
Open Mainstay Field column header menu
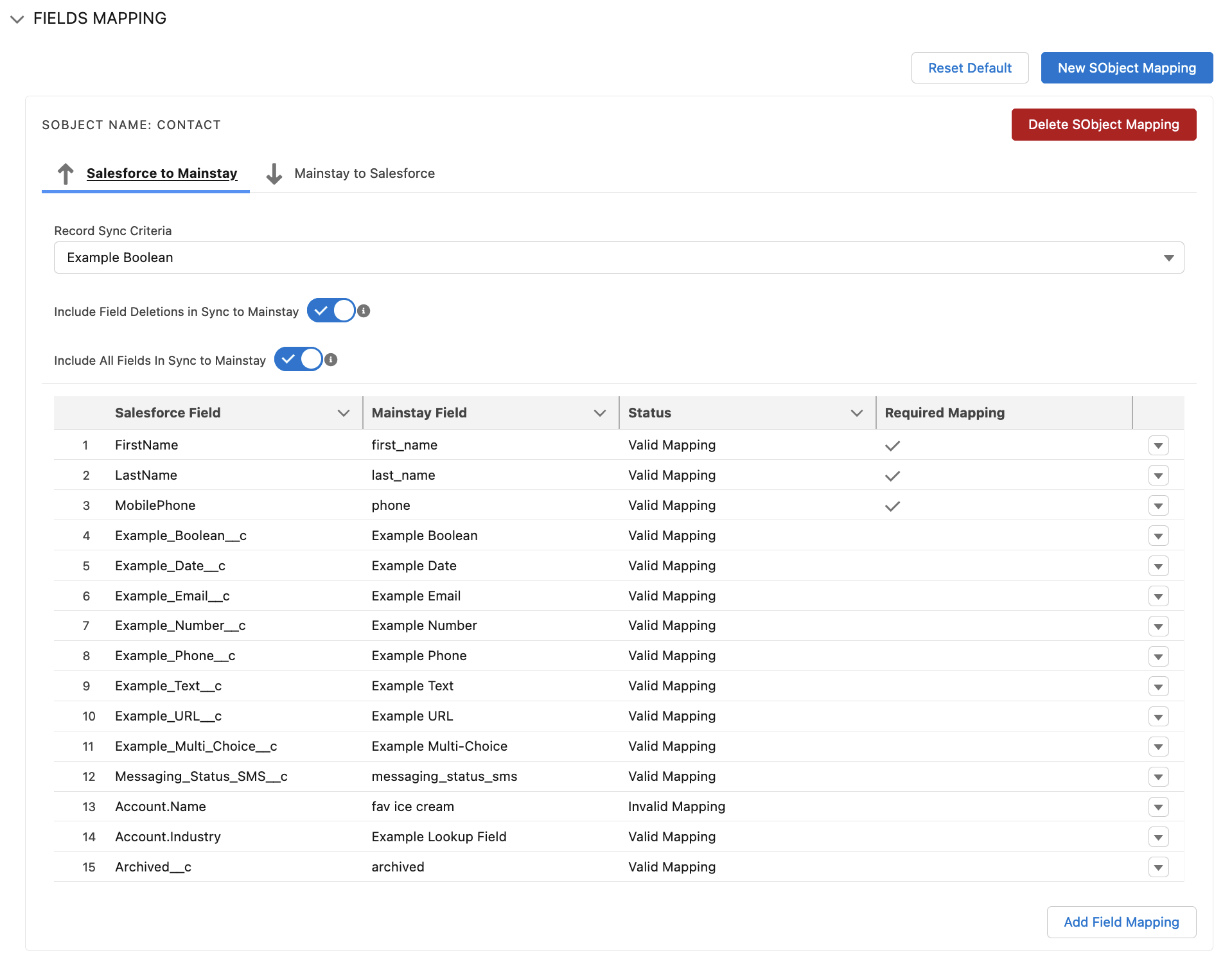pos(600,413)
